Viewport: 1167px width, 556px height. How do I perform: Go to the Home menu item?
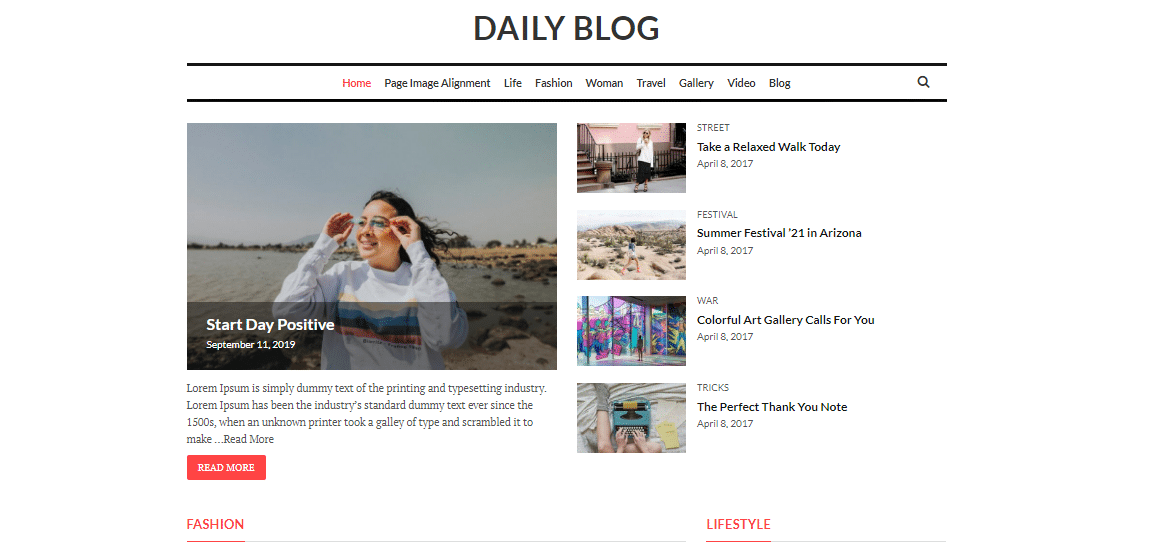[x=357, y=83]
